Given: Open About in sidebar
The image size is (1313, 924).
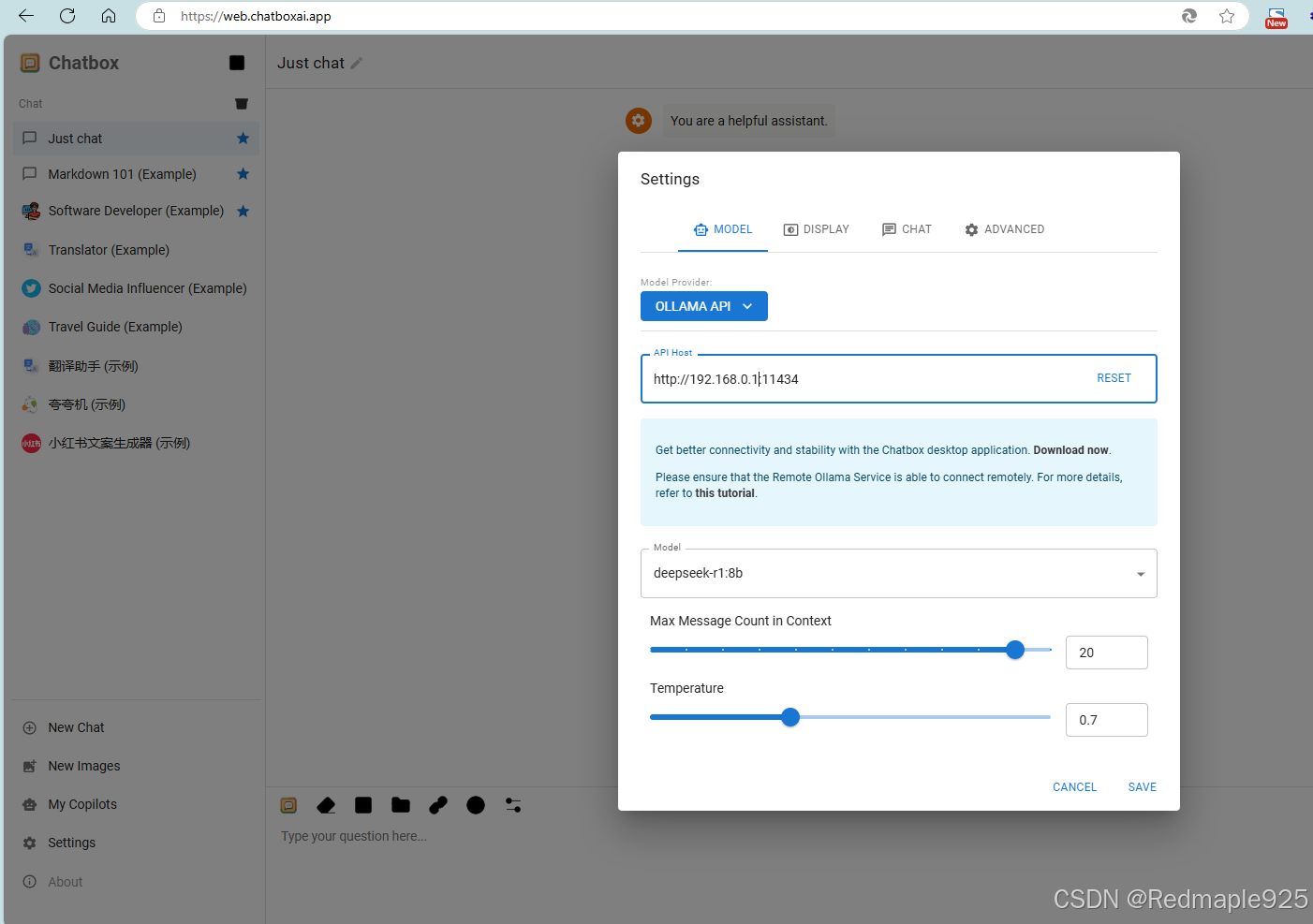Looking at the screenshot, I should [x=136, y=882].
